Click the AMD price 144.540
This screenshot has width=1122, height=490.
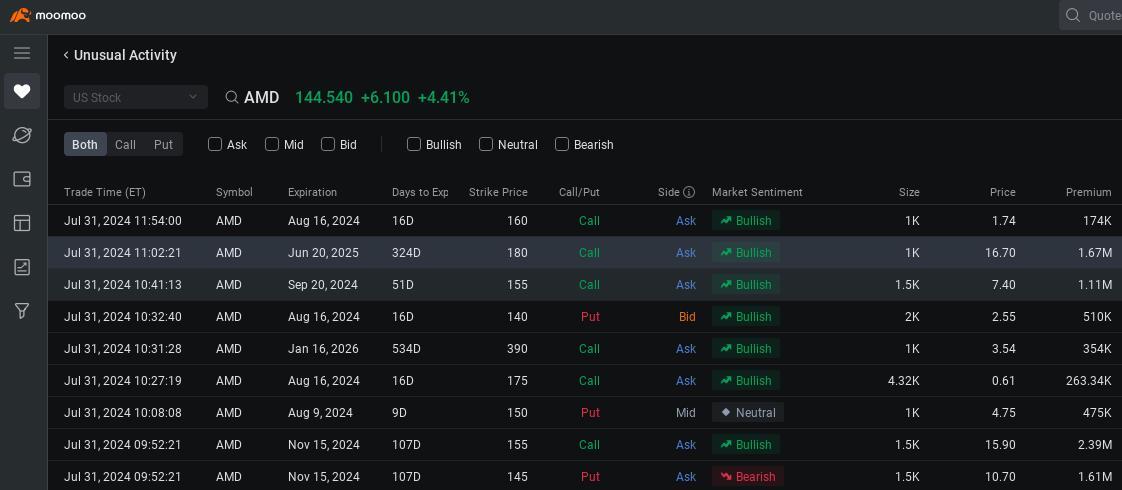324,97
